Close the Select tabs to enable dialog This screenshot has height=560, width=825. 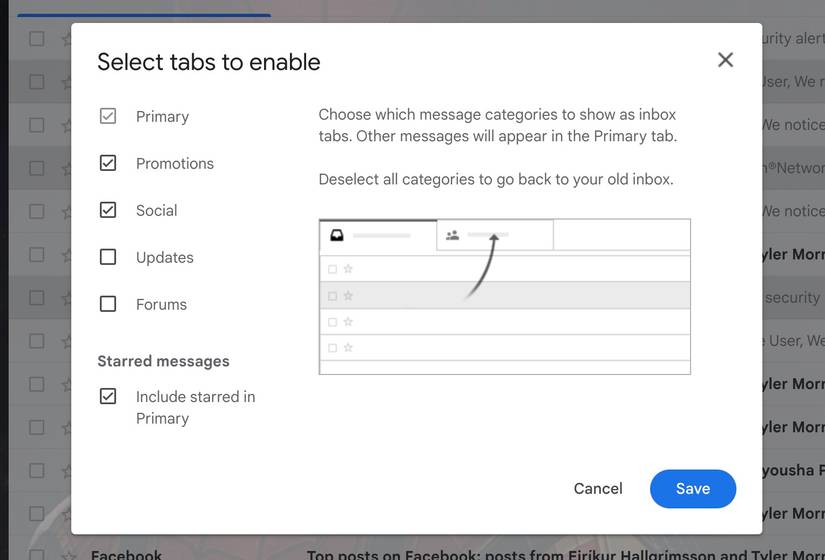tap(726, 60)
